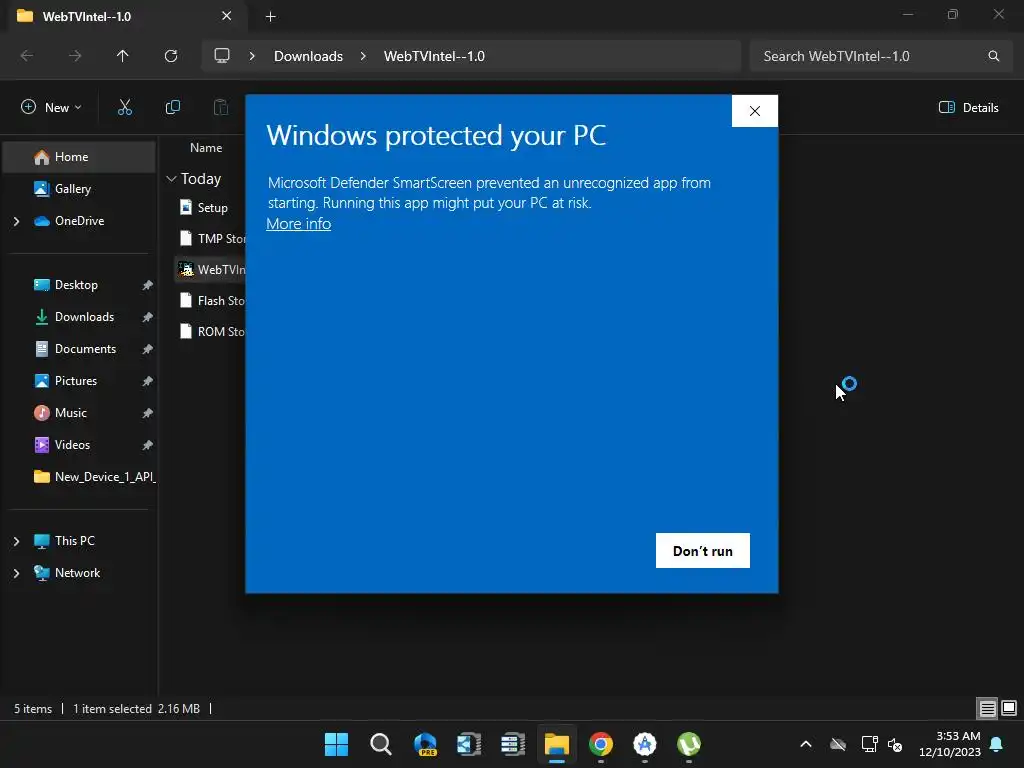Expand chevron after Downloads in breadcrumb

pos(363,56)
